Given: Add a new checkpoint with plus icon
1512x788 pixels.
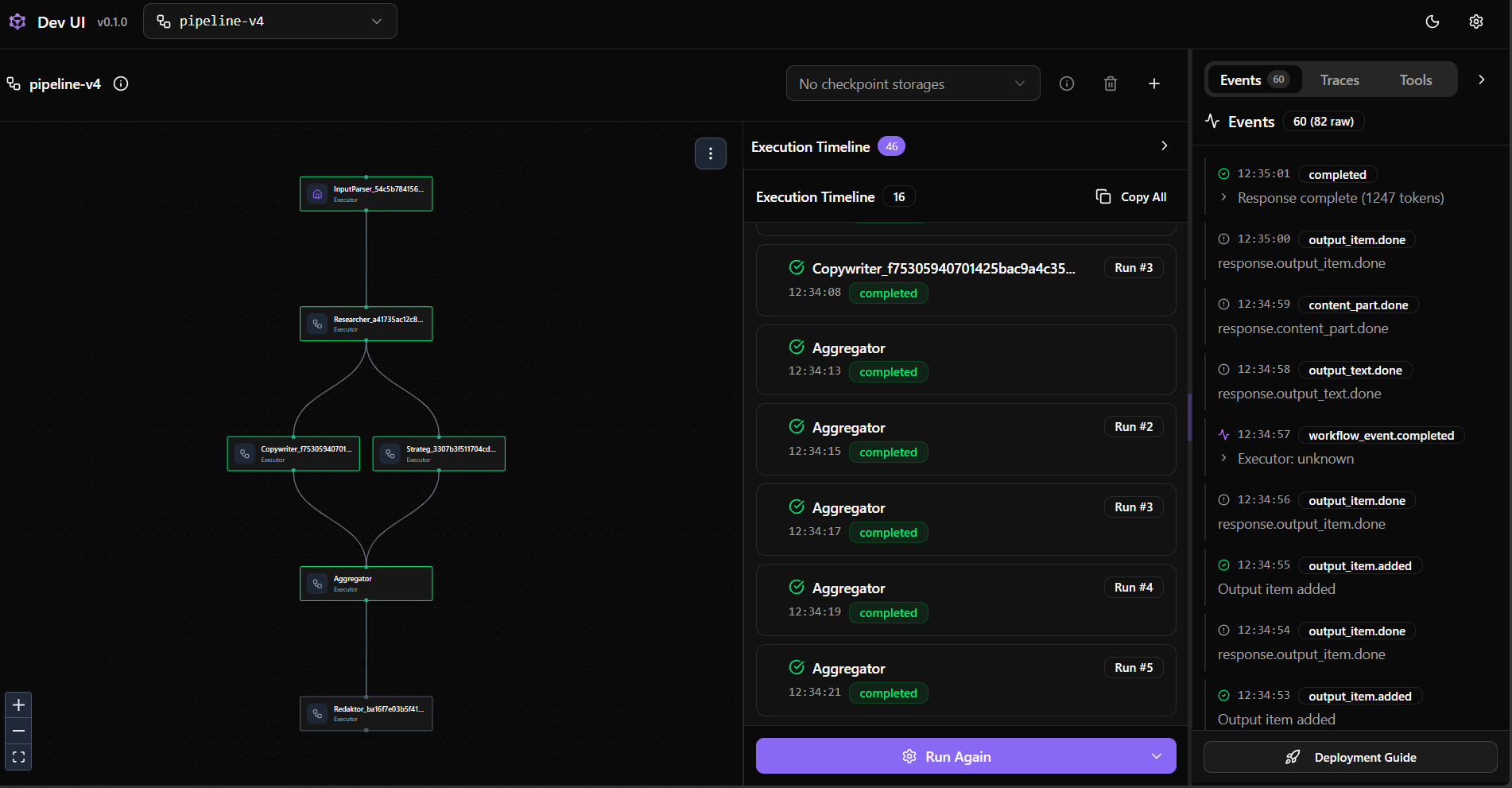Looking at the screenshot, I should pos(1154,83).
